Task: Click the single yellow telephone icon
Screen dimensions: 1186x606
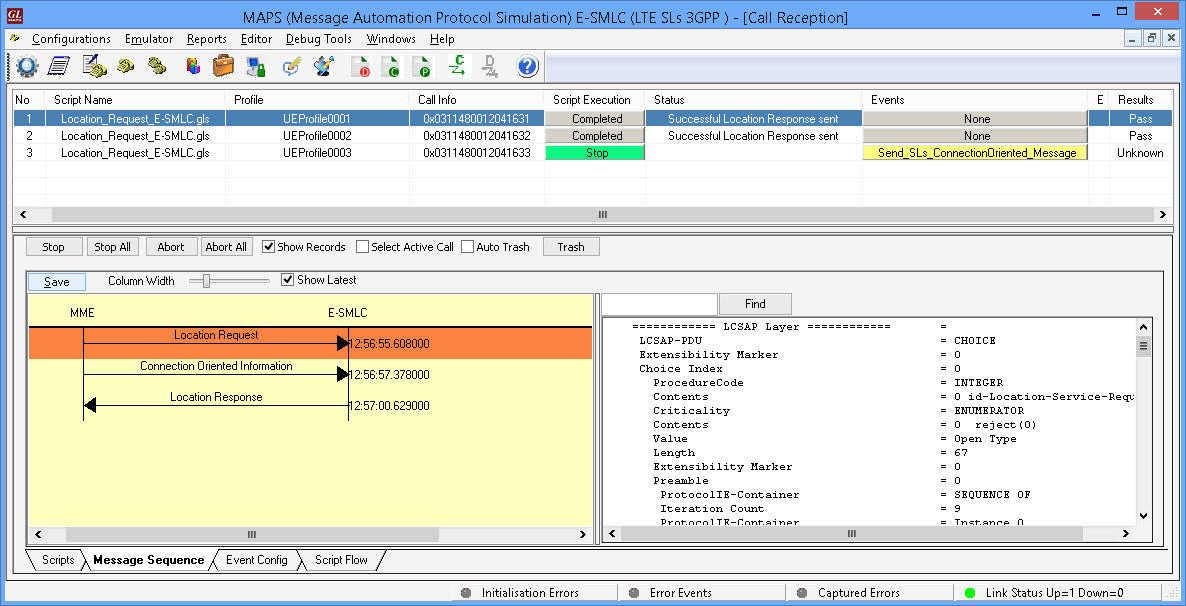Action: click(x=126, y=66)
